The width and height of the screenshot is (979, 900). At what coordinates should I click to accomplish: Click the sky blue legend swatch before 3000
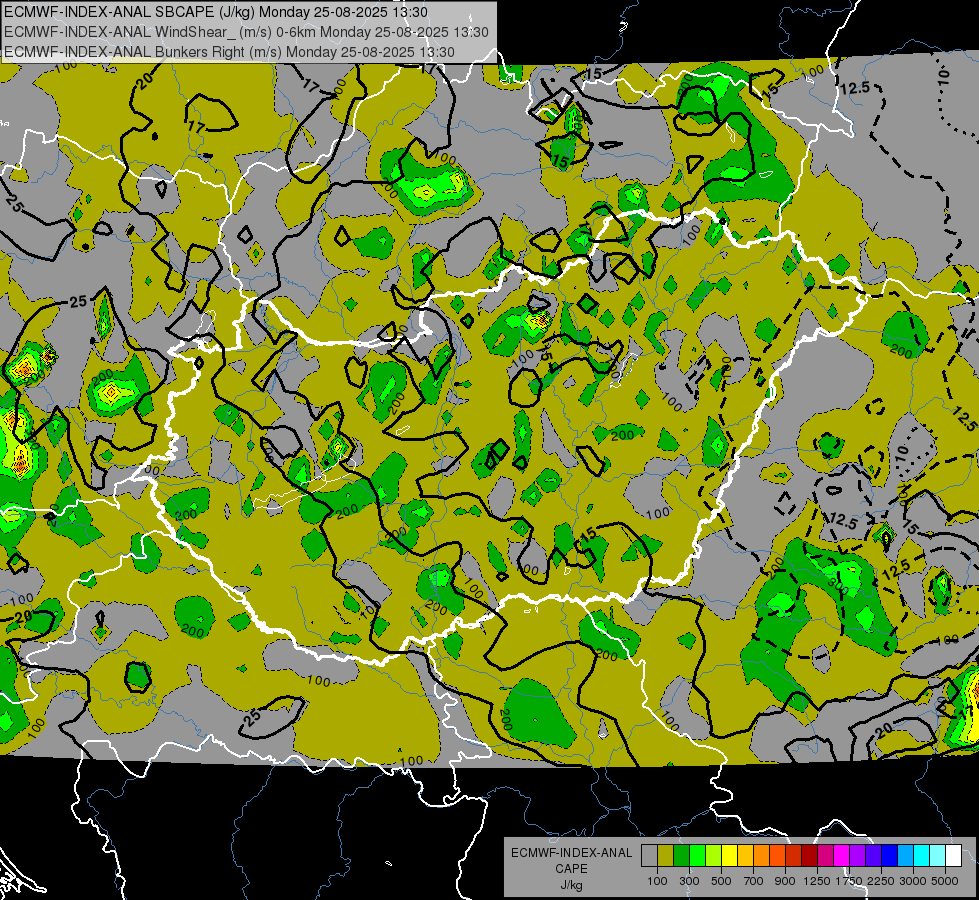(x=906, y=856)
